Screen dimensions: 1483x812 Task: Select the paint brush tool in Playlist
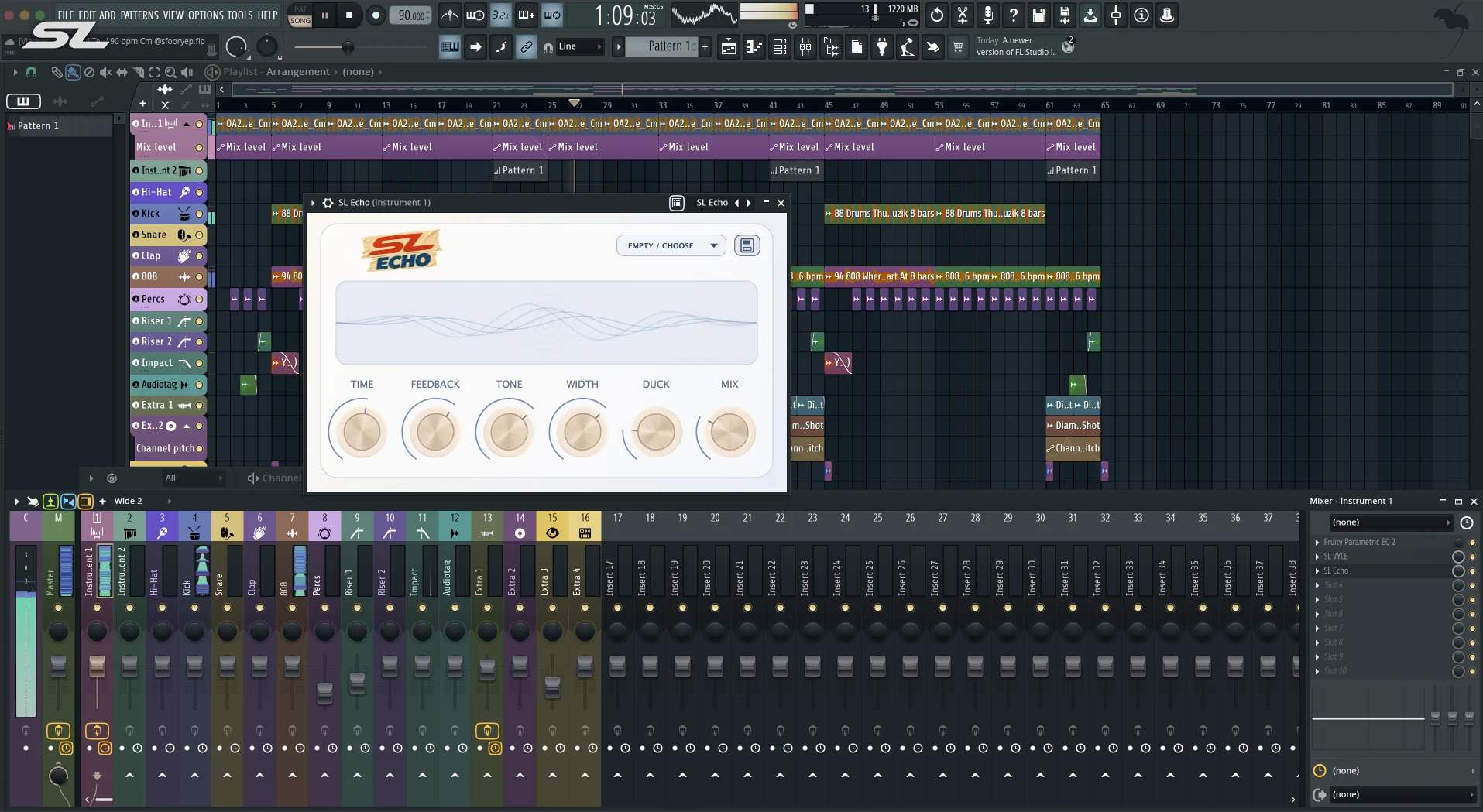click(x=73, y=72)
